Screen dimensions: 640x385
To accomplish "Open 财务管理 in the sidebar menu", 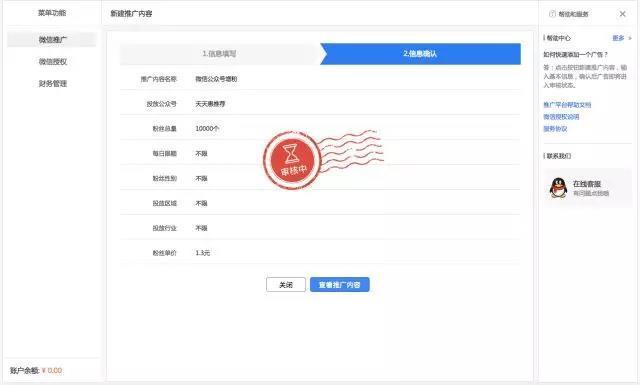I will 52,84.
